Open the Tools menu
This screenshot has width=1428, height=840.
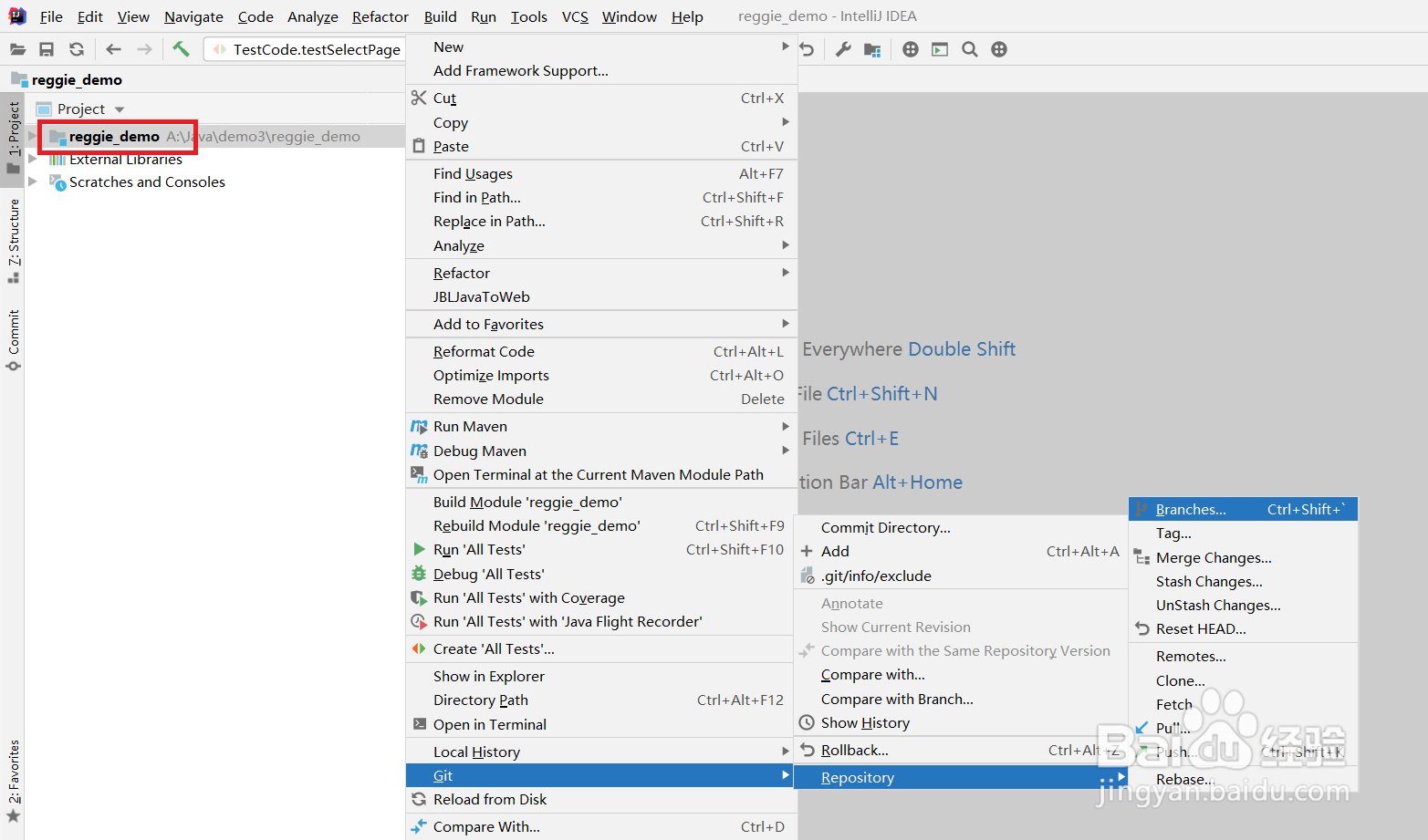tap(529, 16)
